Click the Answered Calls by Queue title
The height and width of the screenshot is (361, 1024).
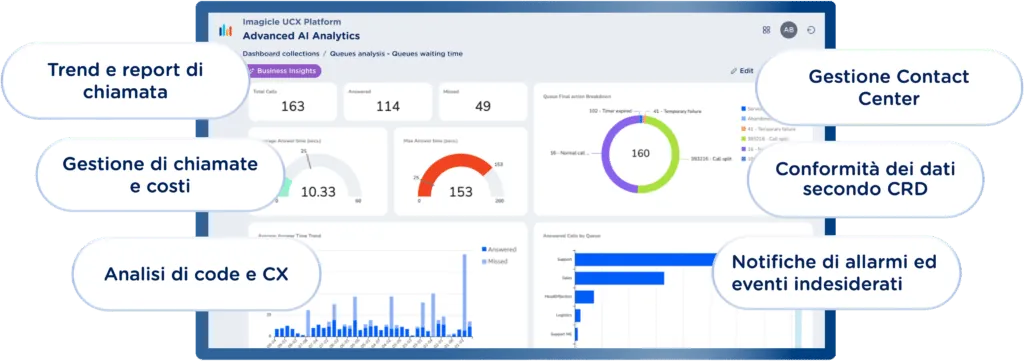coord(571,235)
